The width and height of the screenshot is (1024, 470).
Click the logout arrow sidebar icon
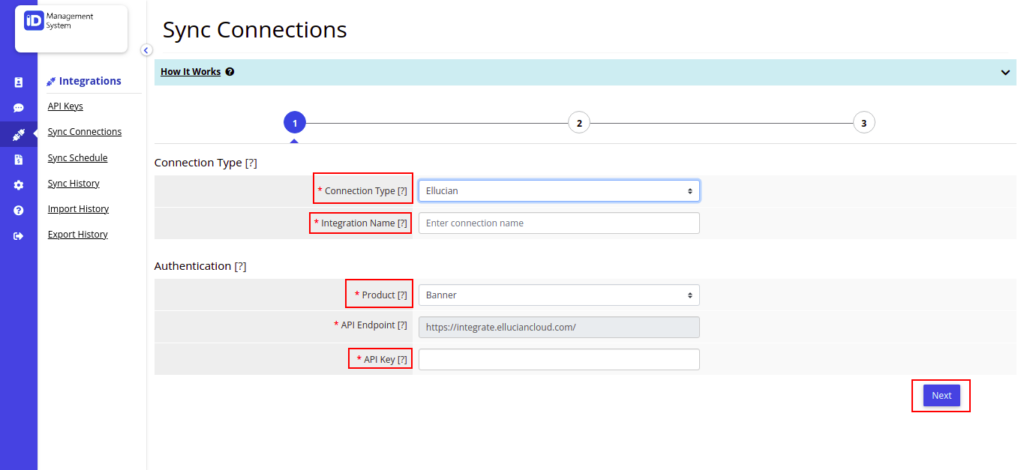pos(18,236)
